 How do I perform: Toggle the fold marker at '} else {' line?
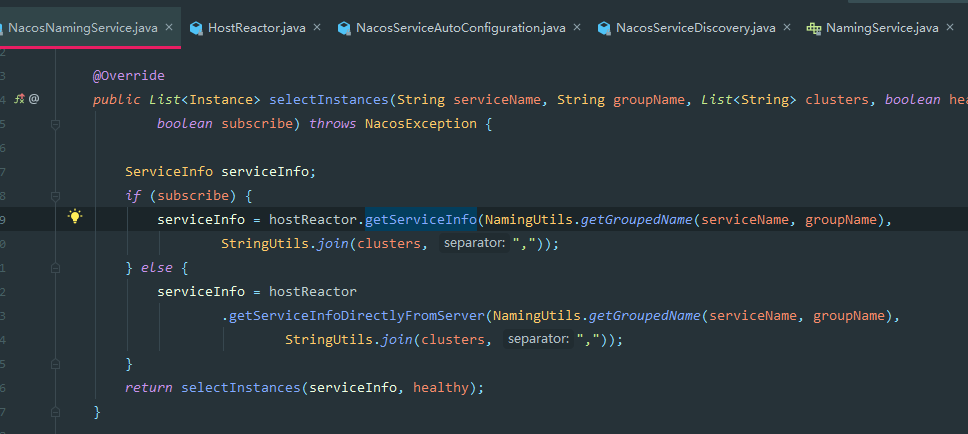coord(56,269)
